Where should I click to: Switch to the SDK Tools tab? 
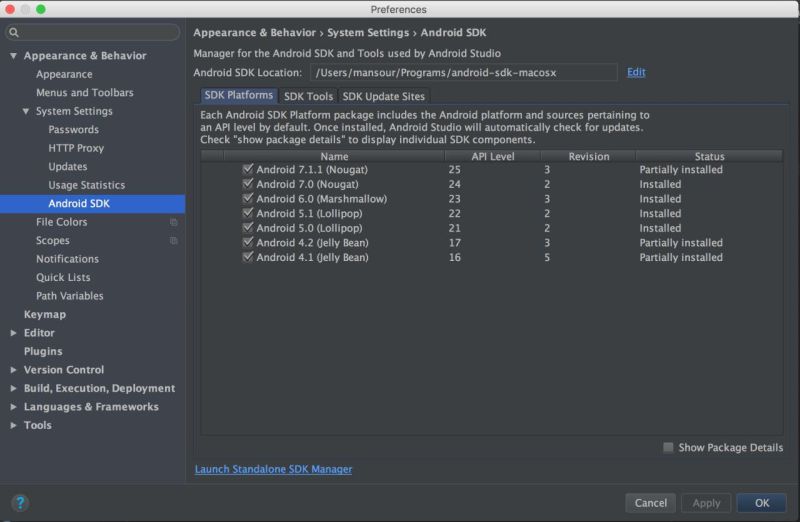coord(308,96)
